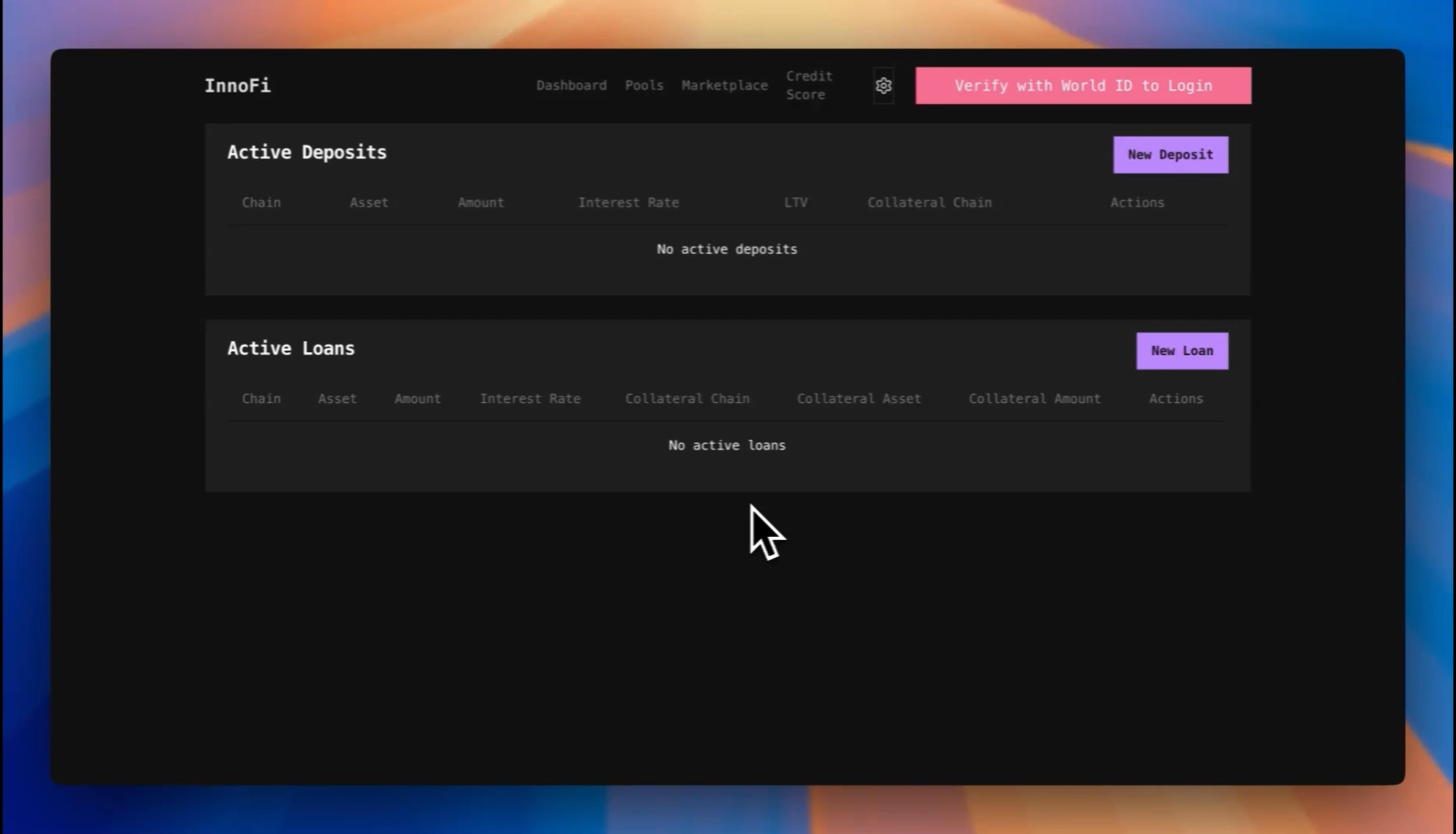Click the 'No active loans' message
Screen dimensions: 1456x834
[727, 446]
